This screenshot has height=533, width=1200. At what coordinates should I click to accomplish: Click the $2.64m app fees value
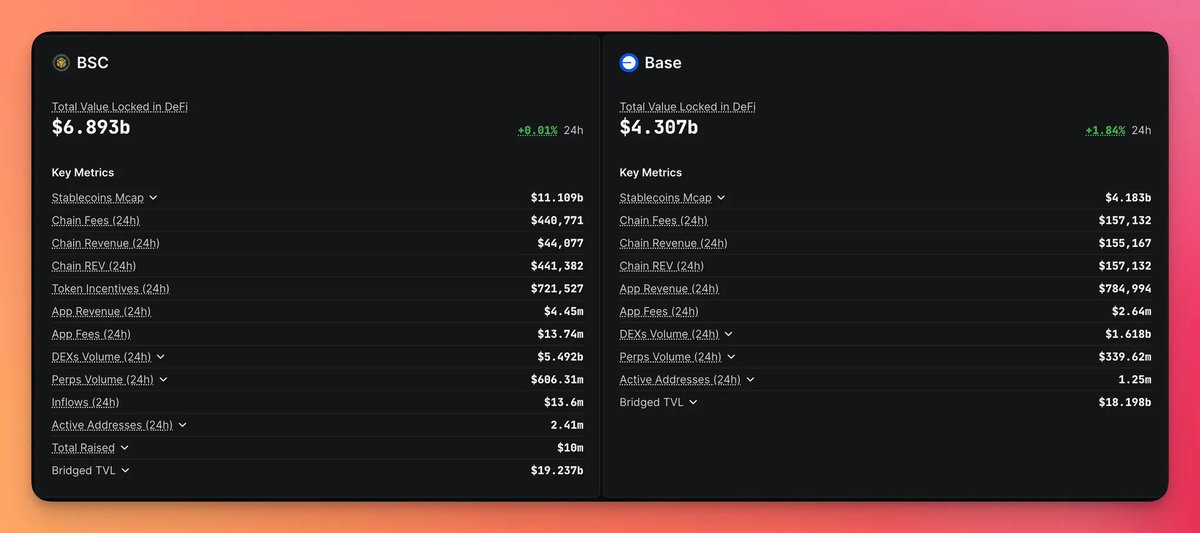[1132, 312]
